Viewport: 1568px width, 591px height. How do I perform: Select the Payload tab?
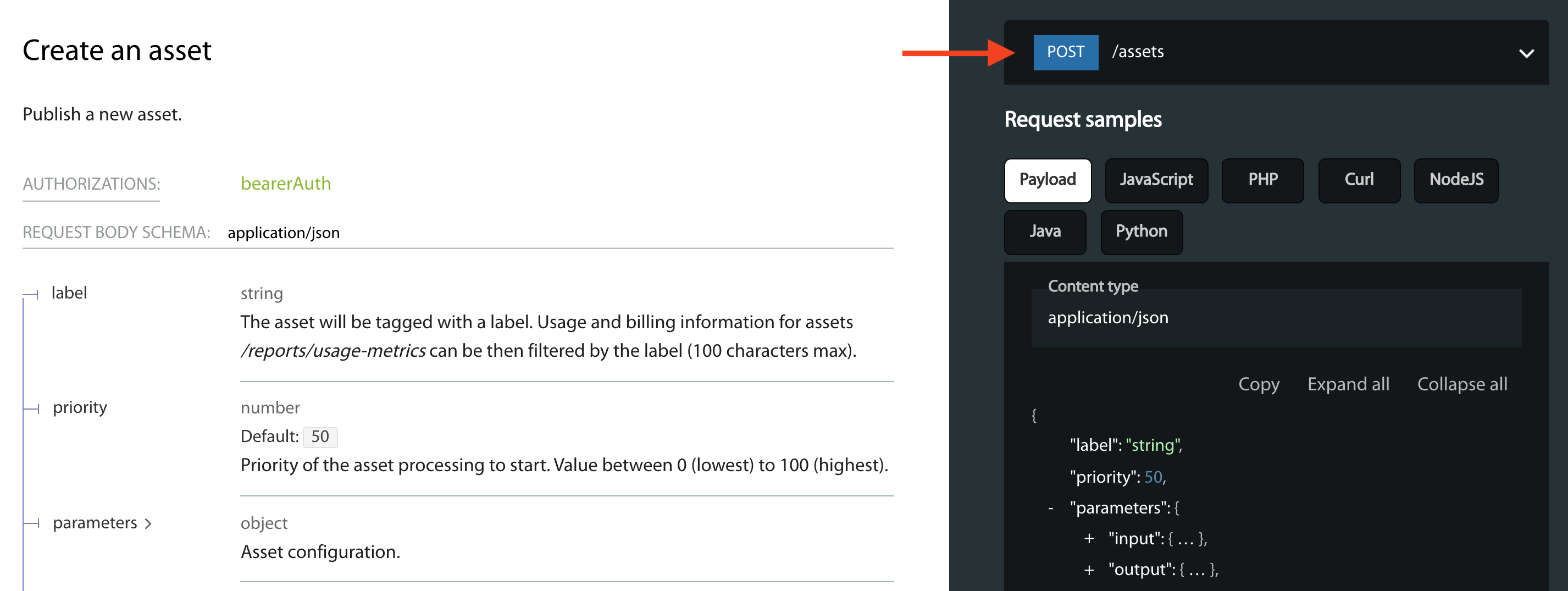(1047, 180)
